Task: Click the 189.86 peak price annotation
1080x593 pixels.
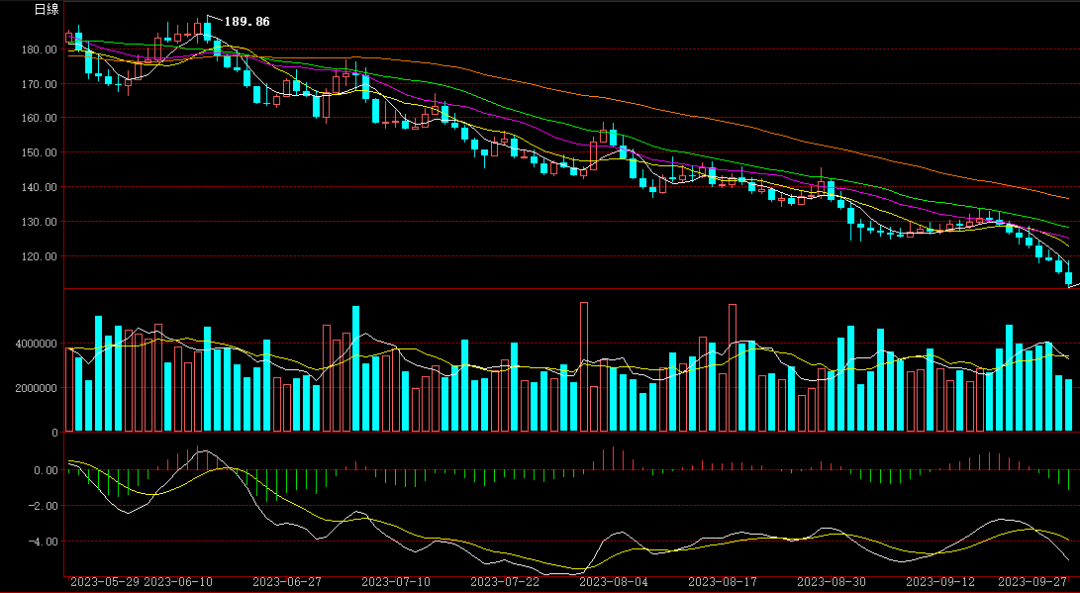Action: pyautogui.click(x=246, y=21)
